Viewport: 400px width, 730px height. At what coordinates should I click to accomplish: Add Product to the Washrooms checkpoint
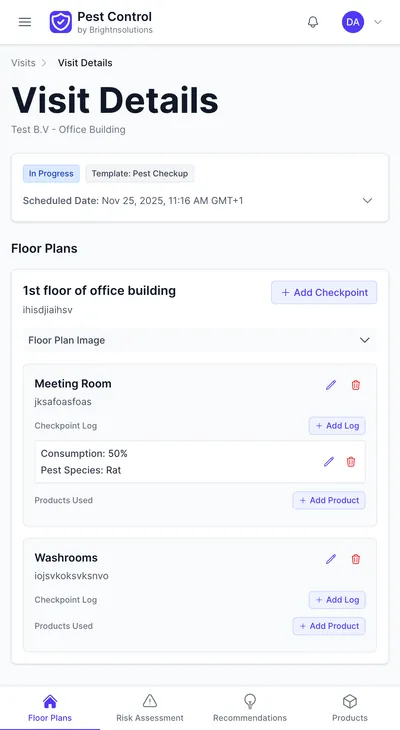coord(329,626)
